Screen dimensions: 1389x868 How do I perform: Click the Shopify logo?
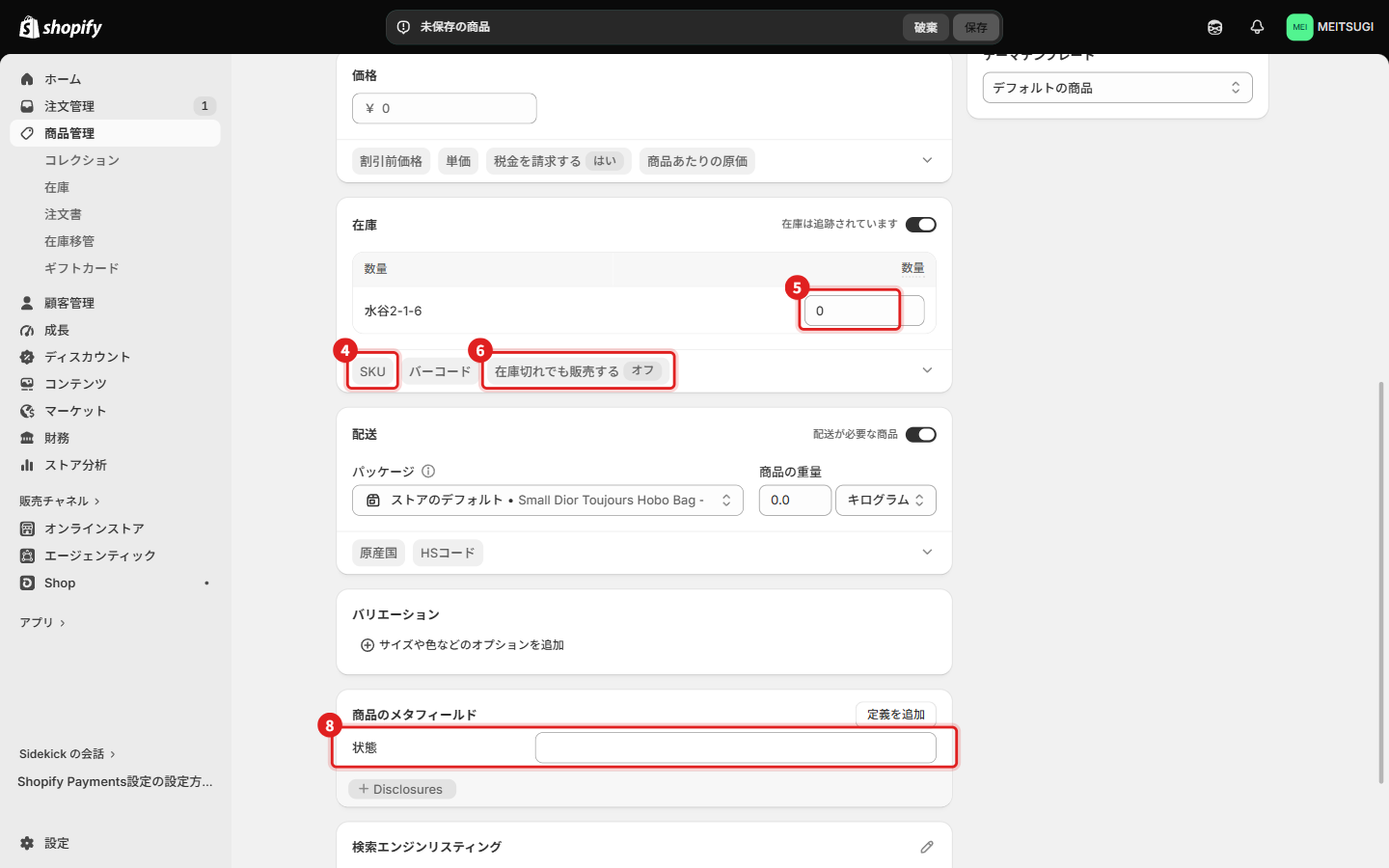coord(61,27)
